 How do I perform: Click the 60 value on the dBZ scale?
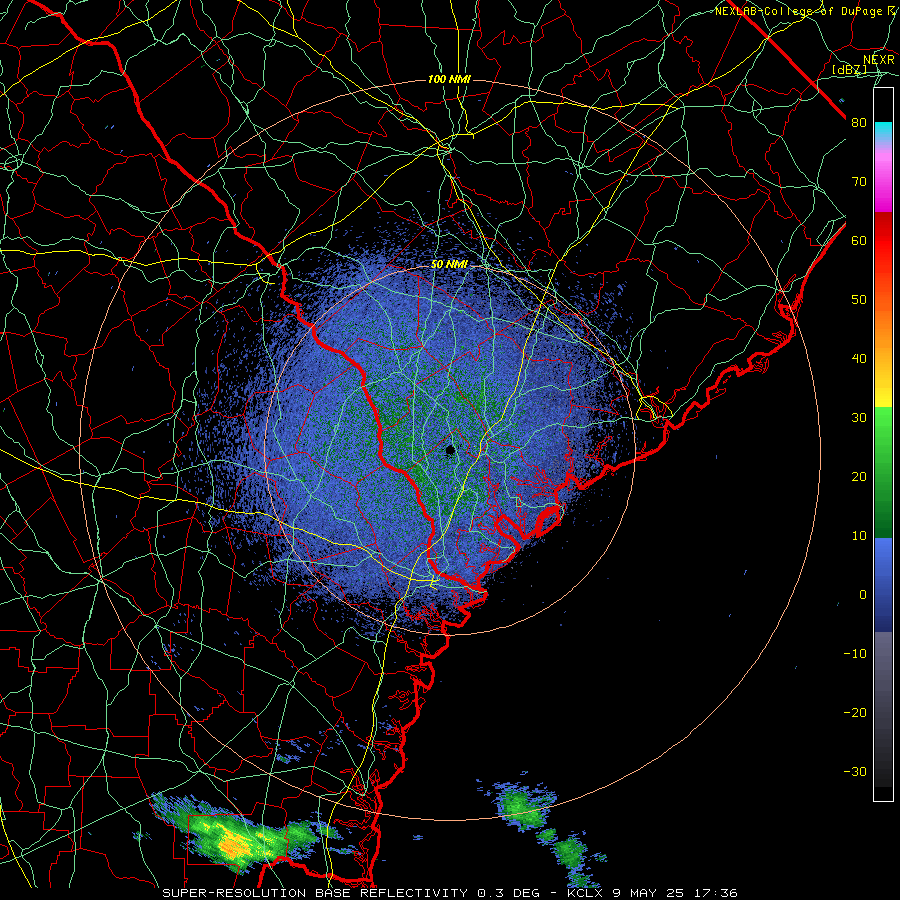point(859,240)
